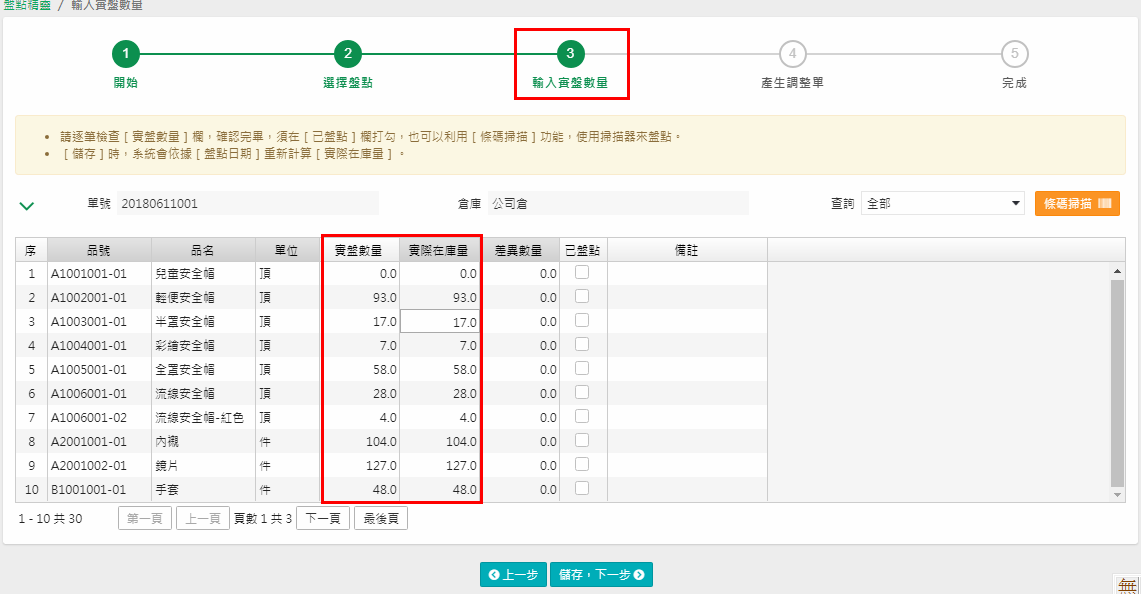Viewport: 1141px width, 594px height.
Task: Click table scrollbar down arrow
Action: click(x=1118, y=495)
